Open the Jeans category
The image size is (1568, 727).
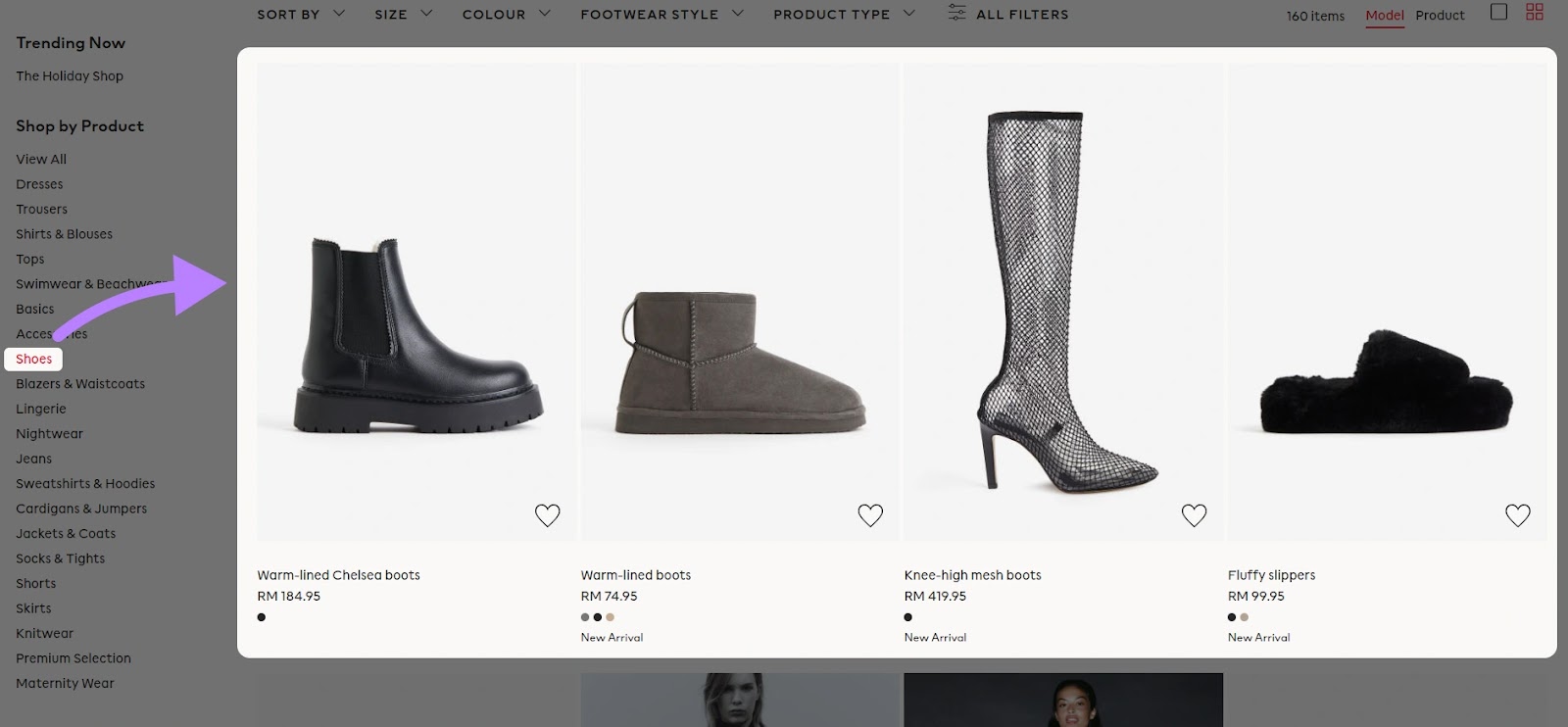coord(33,458)
